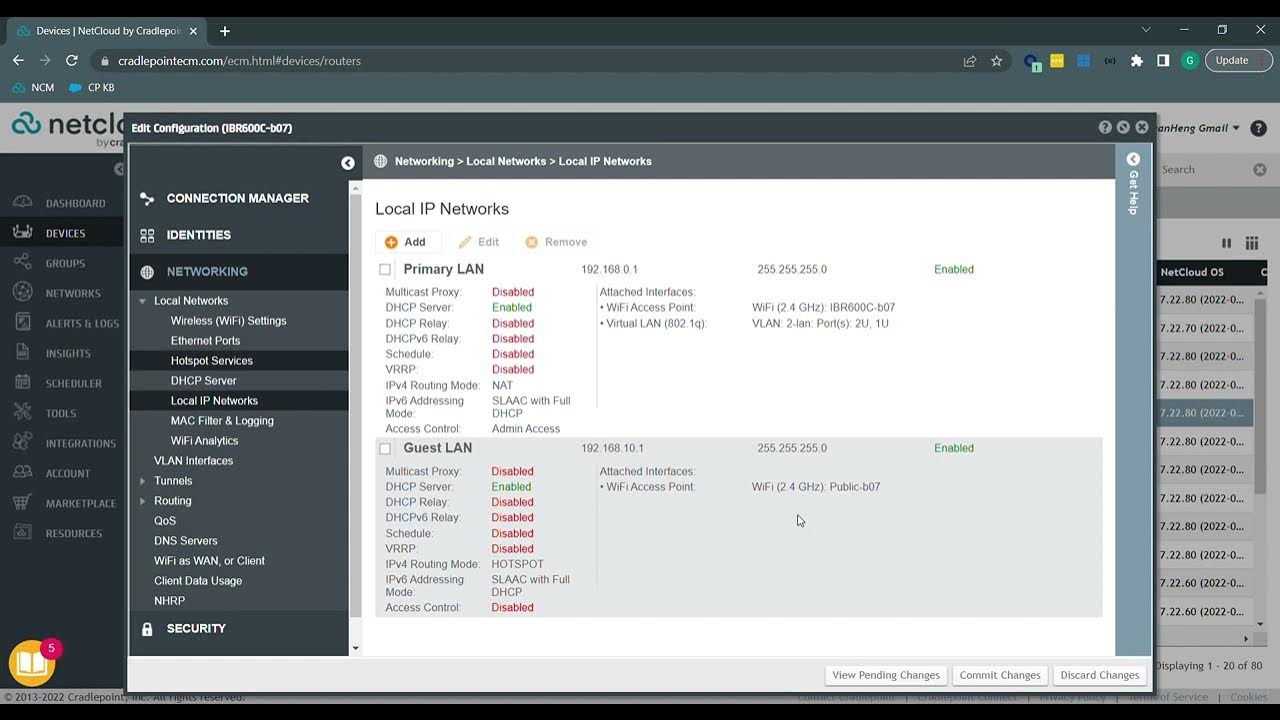This screenshot has height=720, width=1280.
Task: Open the CP KB bookmark
Action: (x=92, y=88)
